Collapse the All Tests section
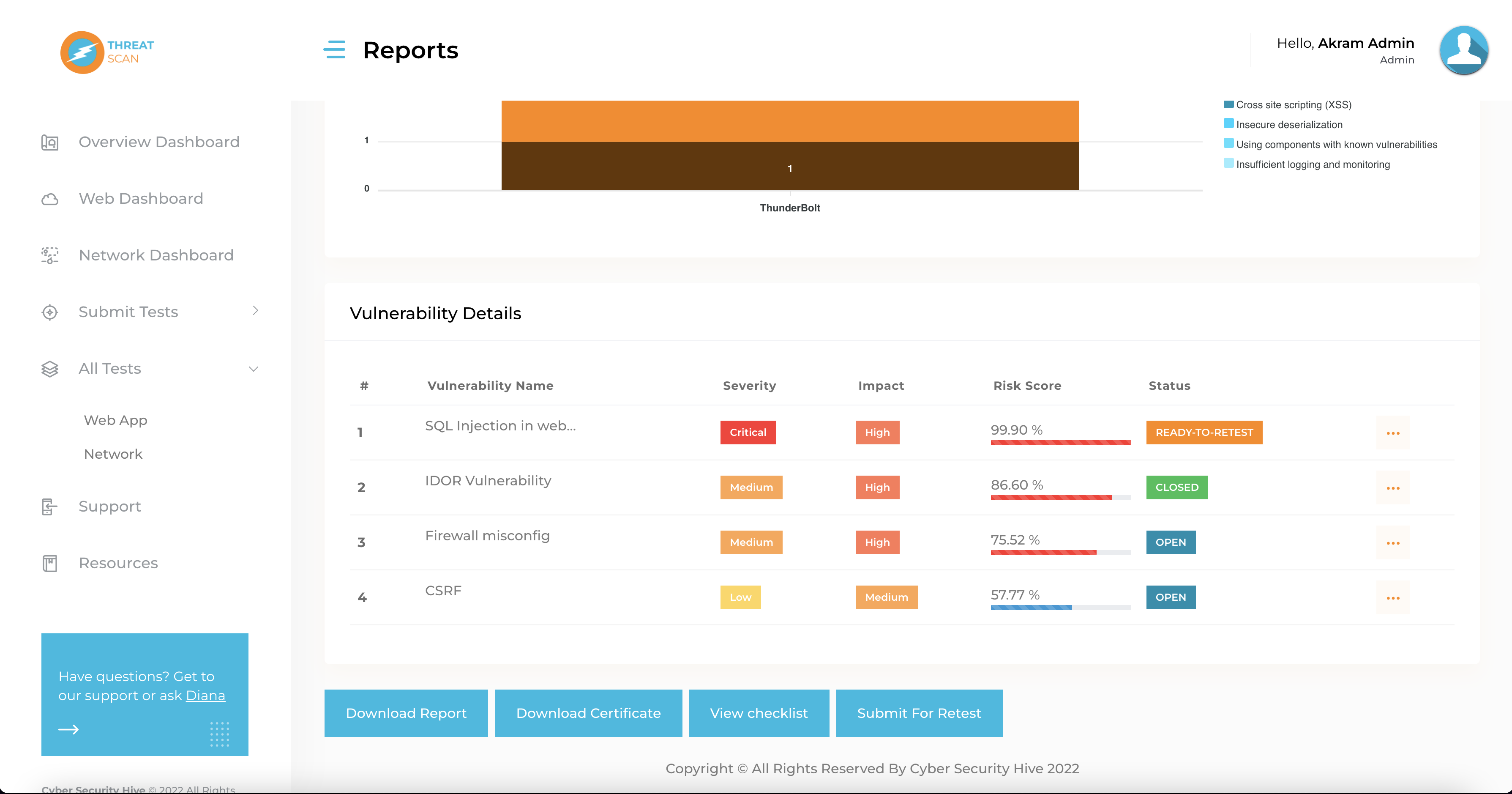The image size is (1512, 794). click(x=253, y=369)
